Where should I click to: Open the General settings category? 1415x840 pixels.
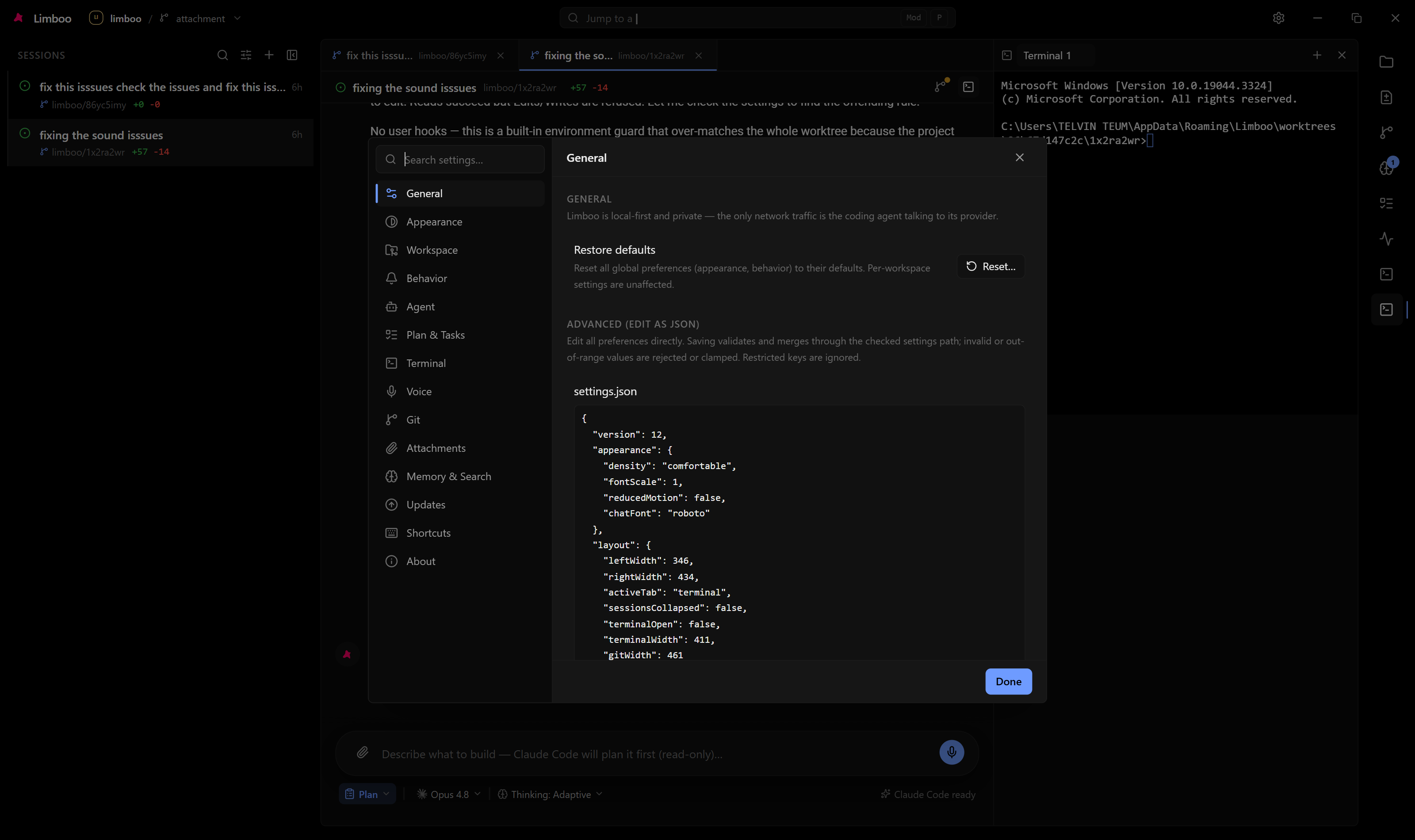[459, 193]
